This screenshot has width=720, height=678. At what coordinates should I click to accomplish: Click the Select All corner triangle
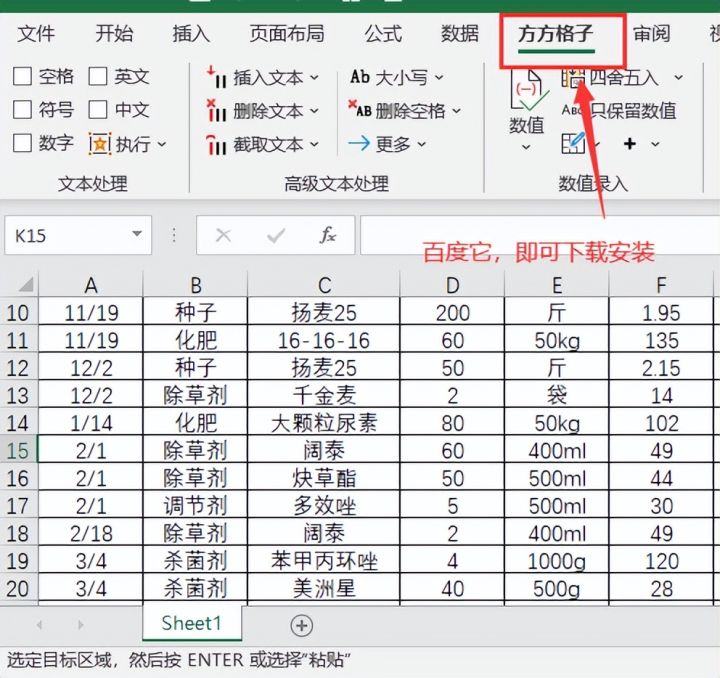26,285
